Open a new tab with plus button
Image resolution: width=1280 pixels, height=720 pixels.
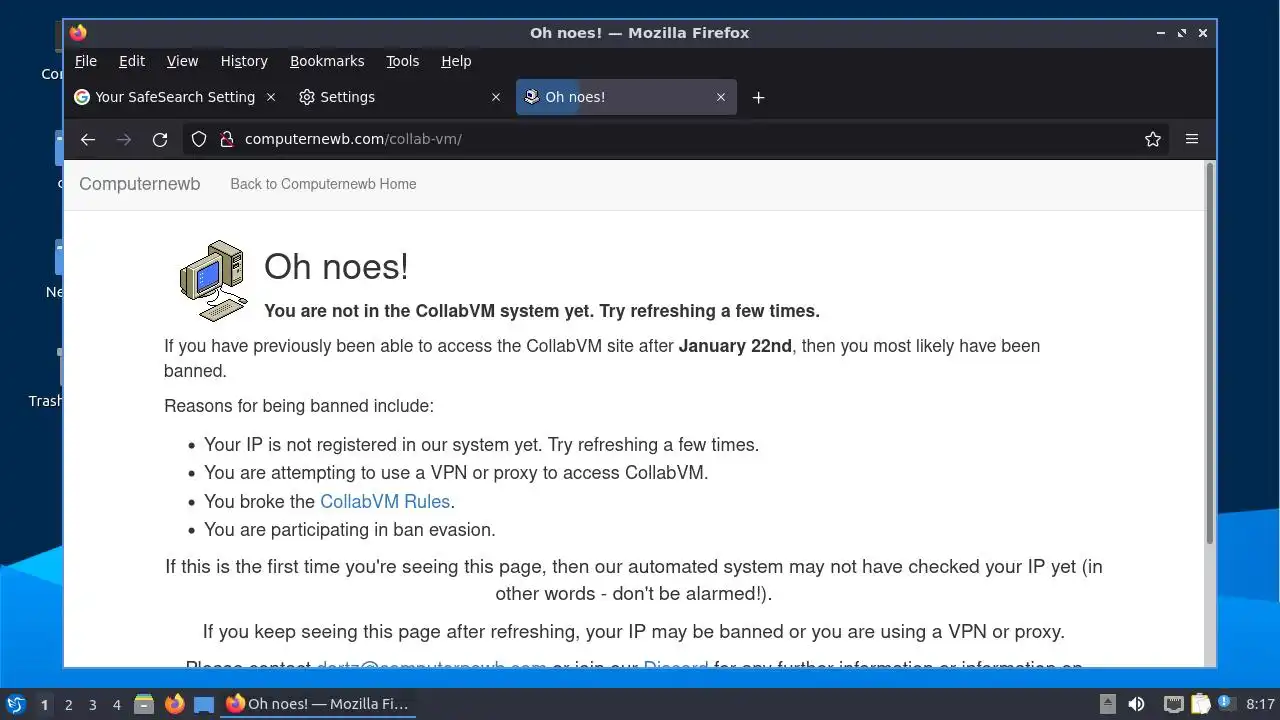pyautogui.click(x=758, y=97)
